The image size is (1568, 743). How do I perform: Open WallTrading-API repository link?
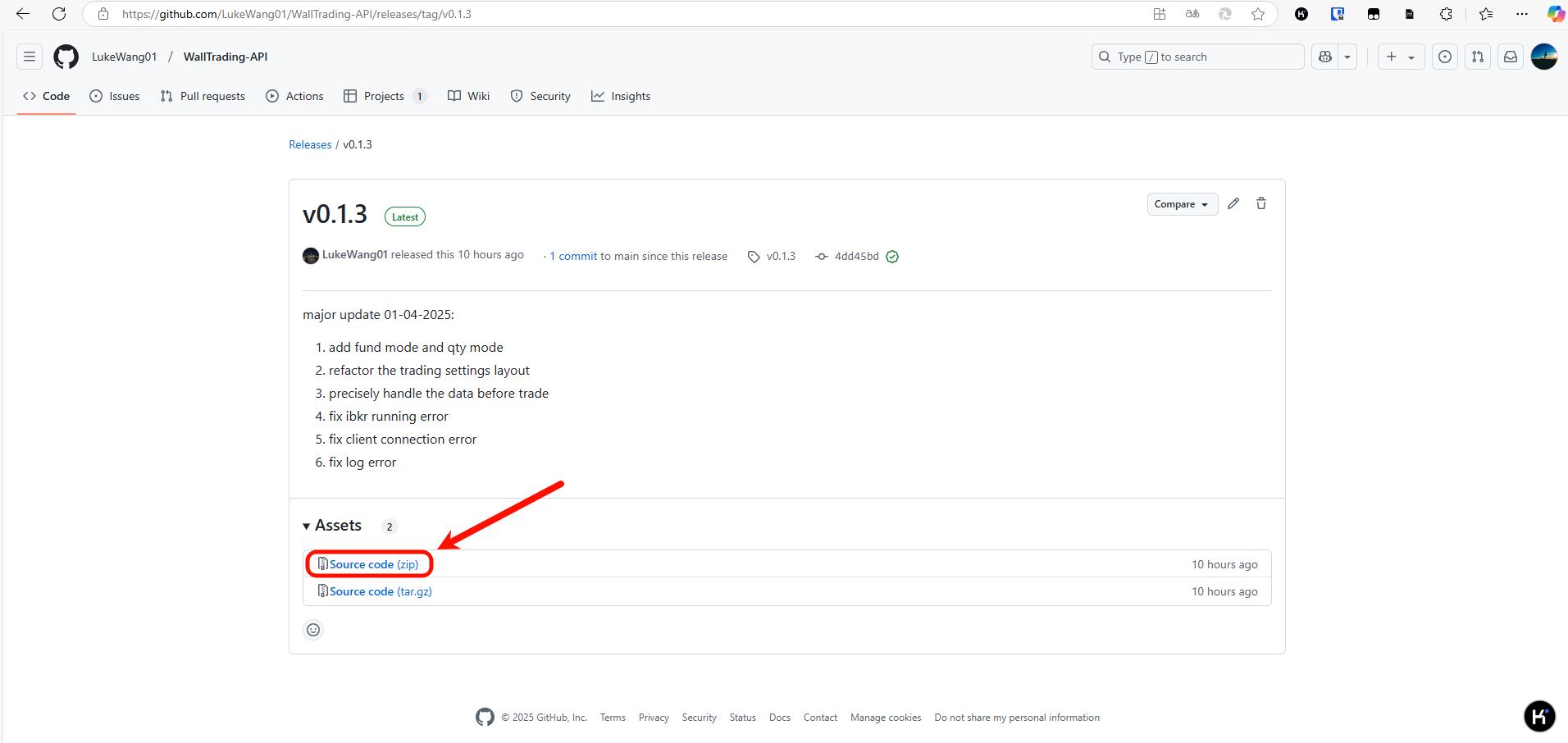pos(226,57)
